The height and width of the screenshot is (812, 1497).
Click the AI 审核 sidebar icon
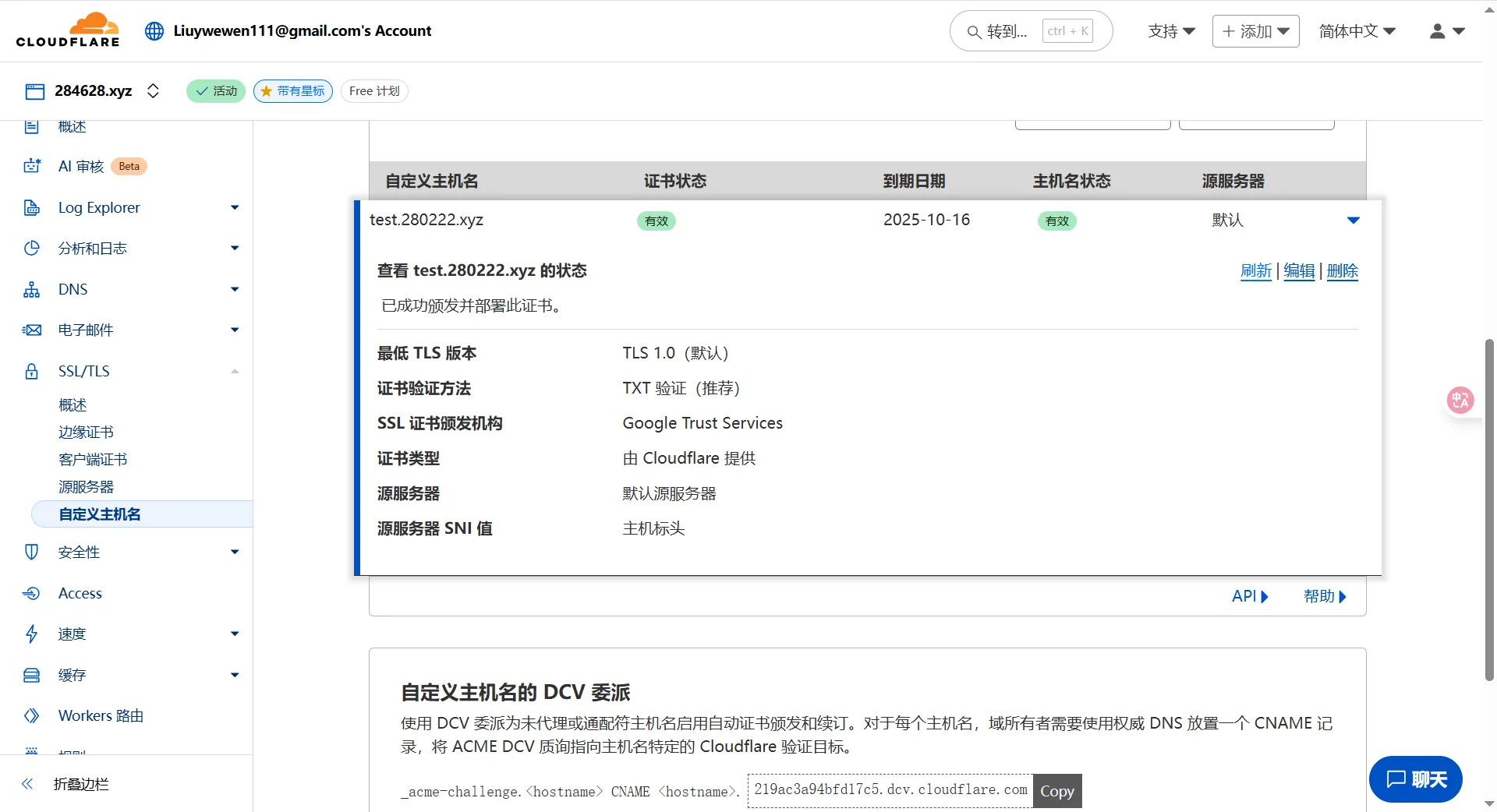point(32,166)
